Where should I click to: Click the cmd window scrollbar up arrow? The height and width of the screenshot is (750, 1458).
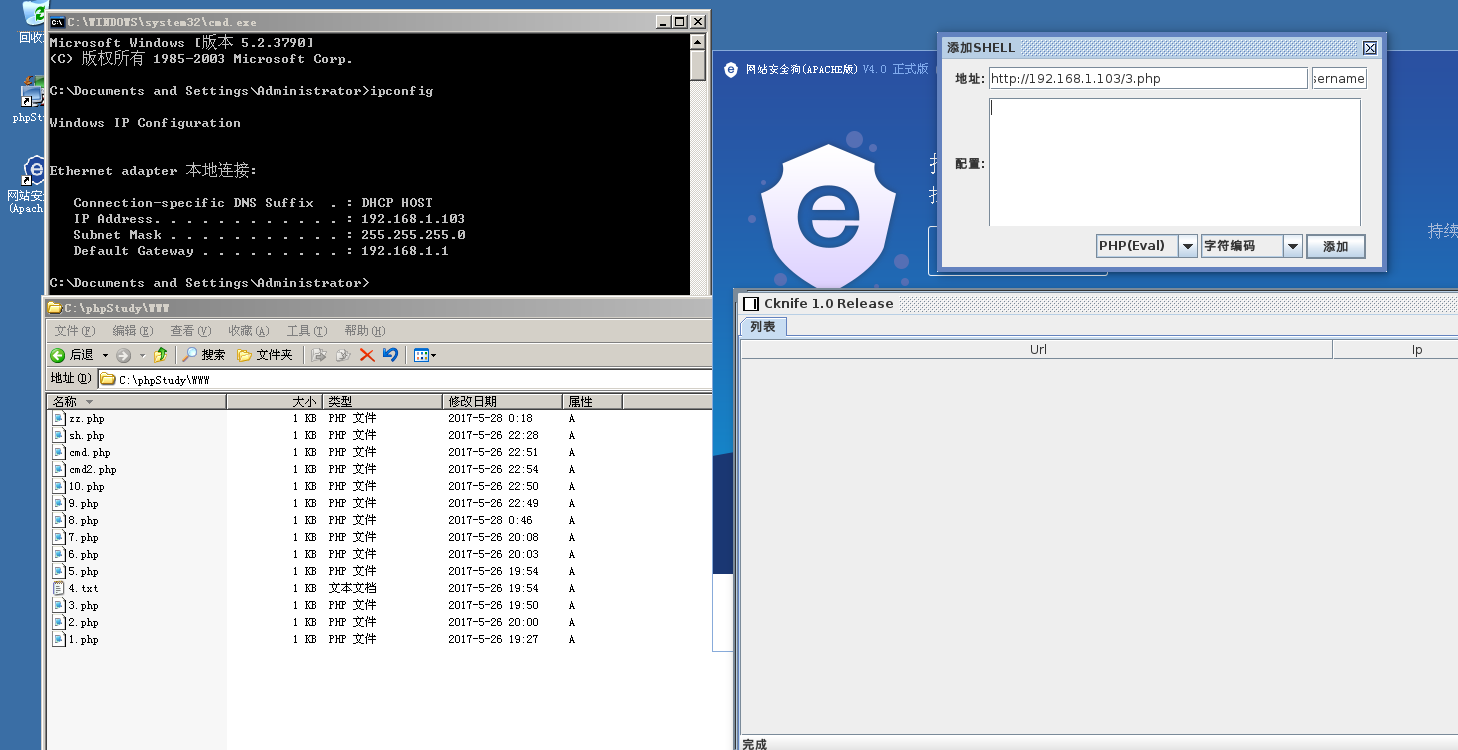coord(698,40)
